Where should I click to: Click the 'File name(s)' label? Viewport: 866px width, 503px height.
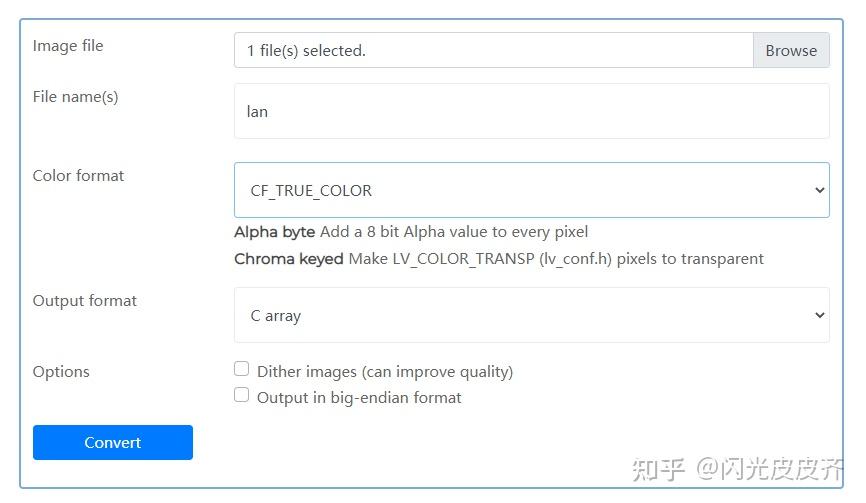[75, 97]
